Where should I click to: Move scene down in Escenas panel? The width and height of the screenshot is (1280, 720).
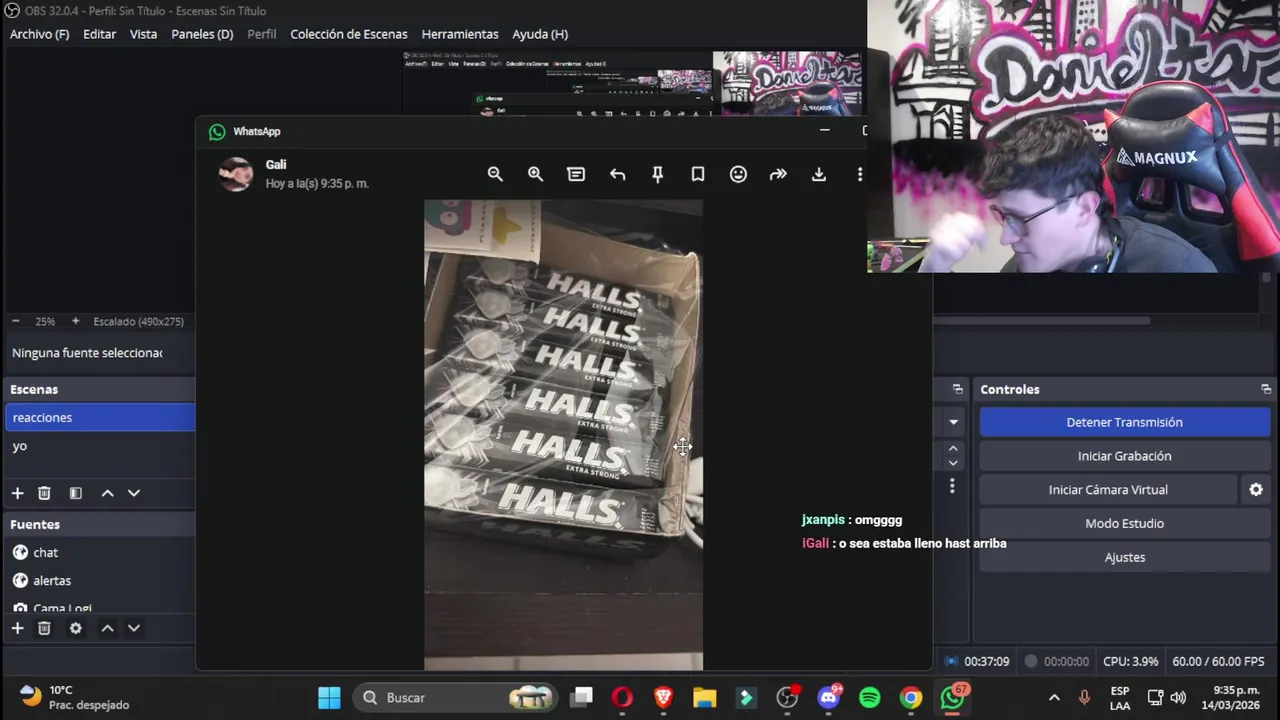133,493
